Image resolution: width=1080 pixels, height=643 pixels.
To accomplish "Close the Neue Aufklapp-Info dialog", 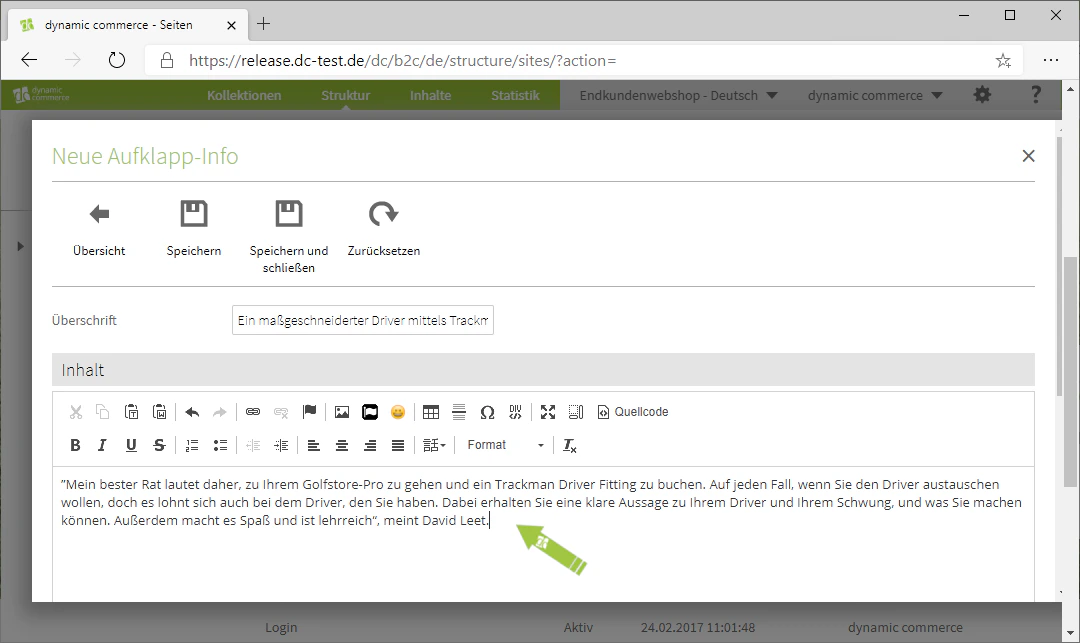I will [1028, 156].
